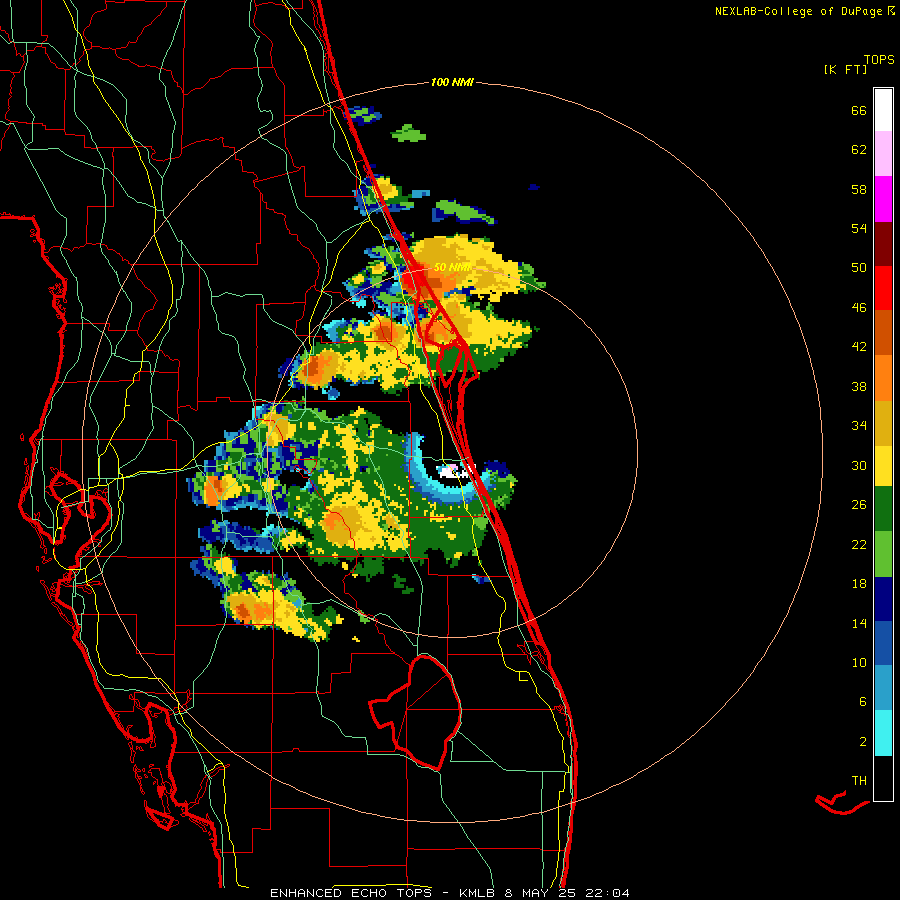Click the TH threshold legend label
The width and height of the screenshot is (900, 900).
859,781
